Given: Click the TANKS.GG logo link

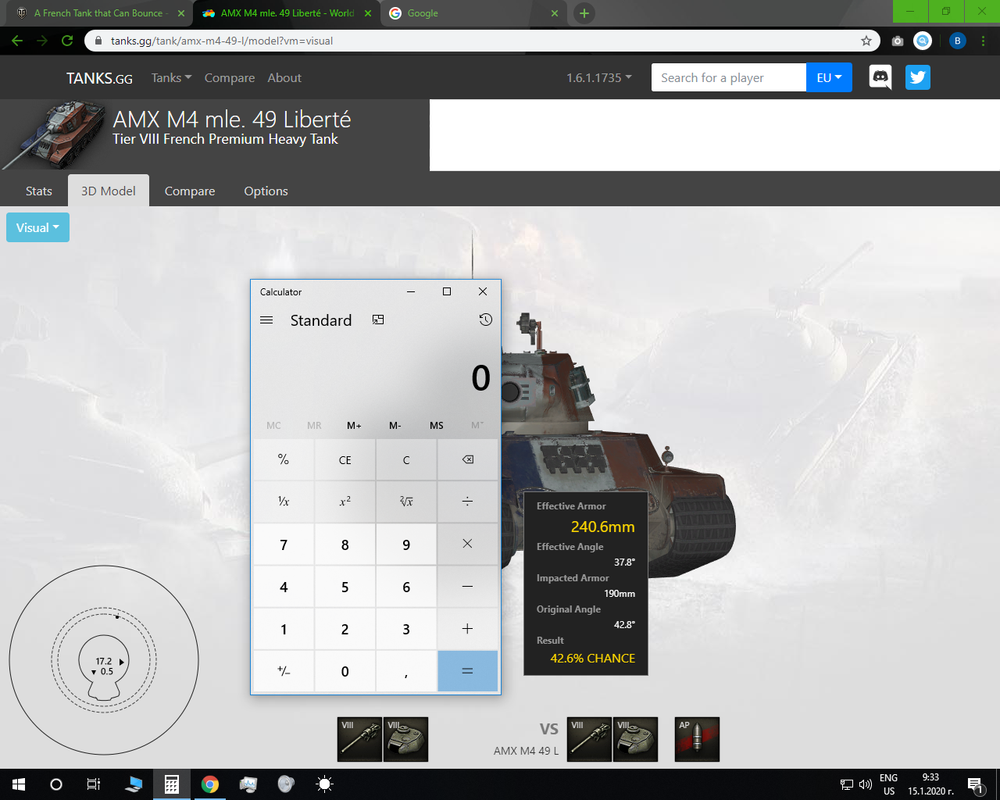Looking at the screenshot, I should pyautogui.click(x=99, y=78).
